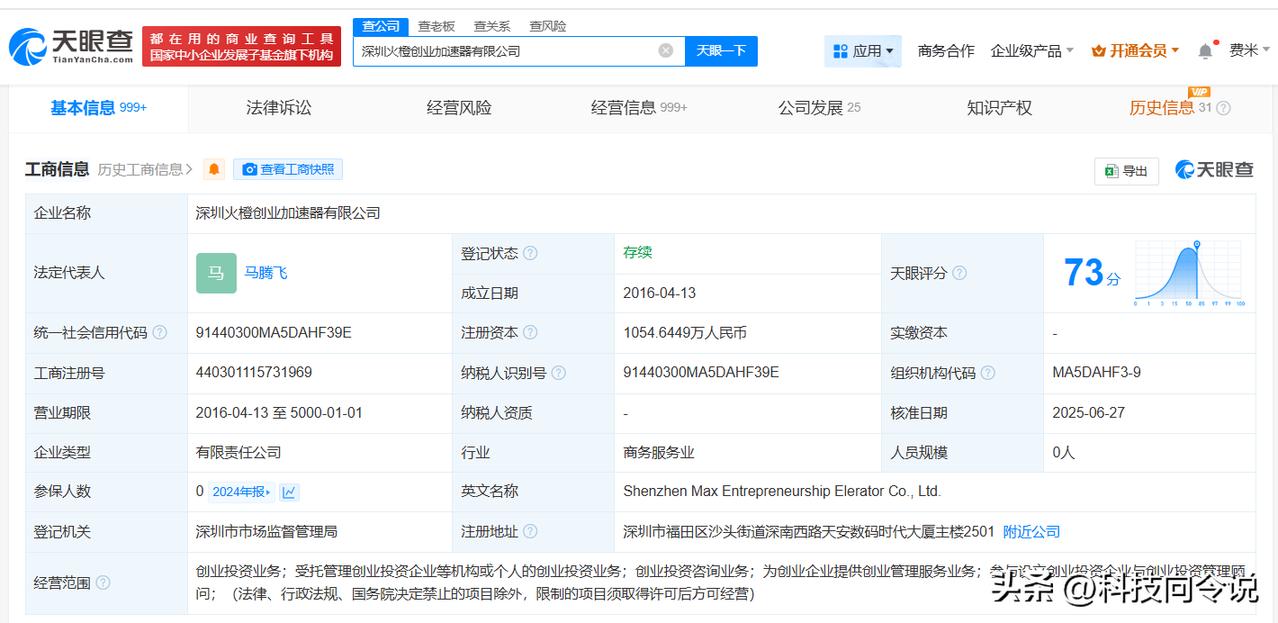
Task: Click the 存续 registration status value
Action: coord(638,252)
